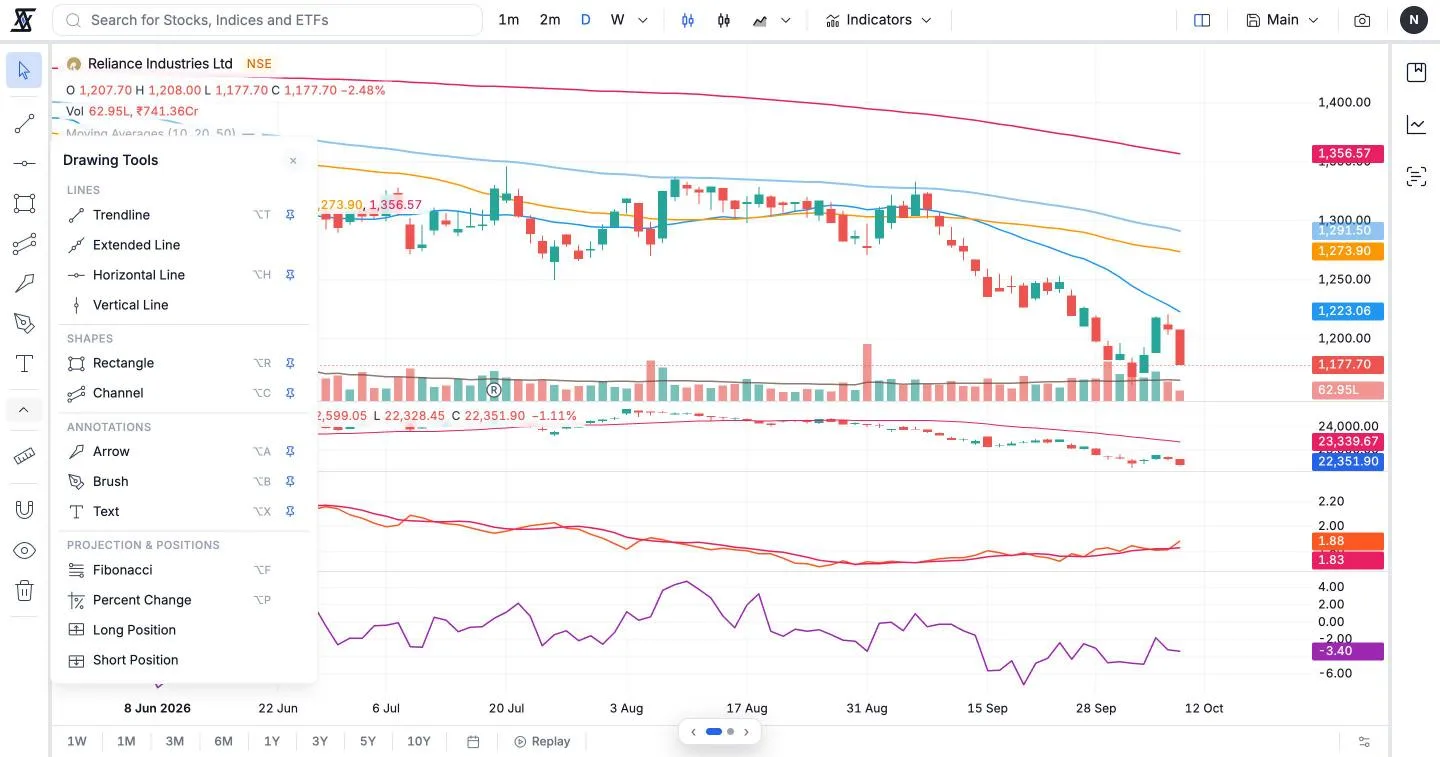This screenshot has width=1440, height=757.
Task: Open the date range calendar icon
Action: pos(474,742)
